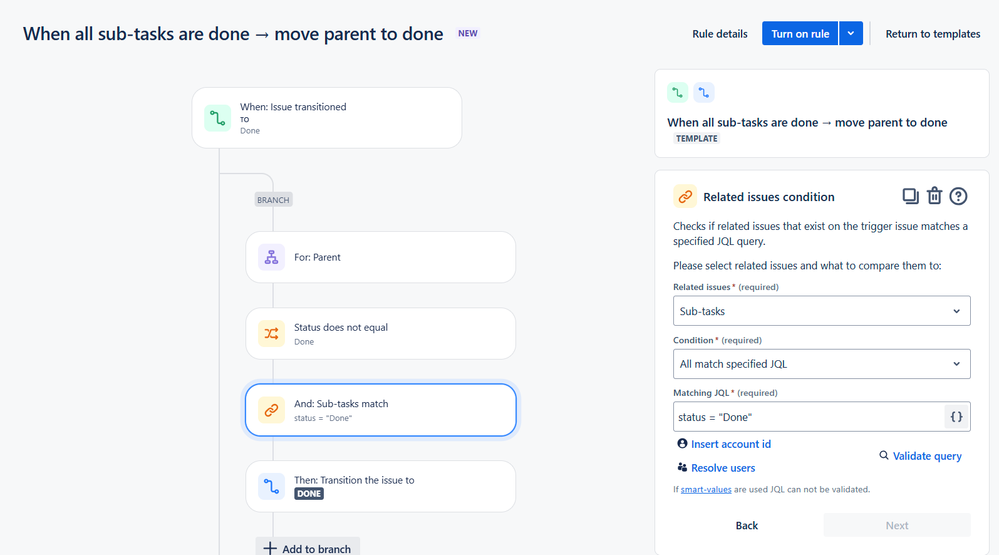This screenshot has width=999, height=555.
Task: Click into the Matching JQL input field
Action: point(808,417)
